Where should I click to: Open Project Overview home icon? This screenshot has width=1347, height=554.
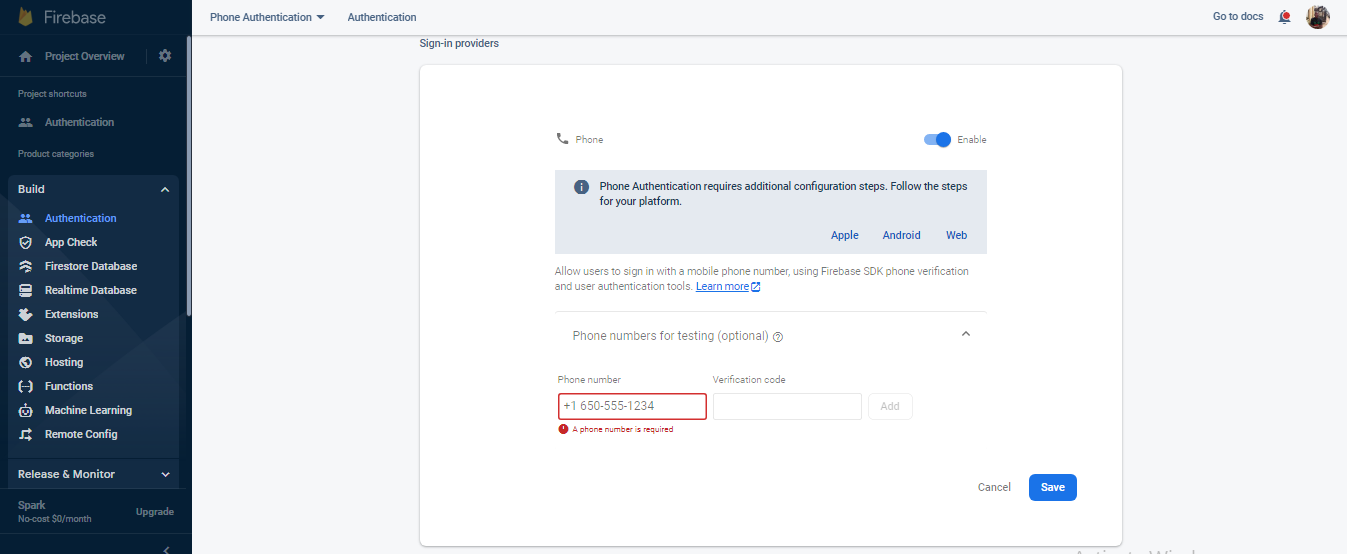click(x=26, y=57)
